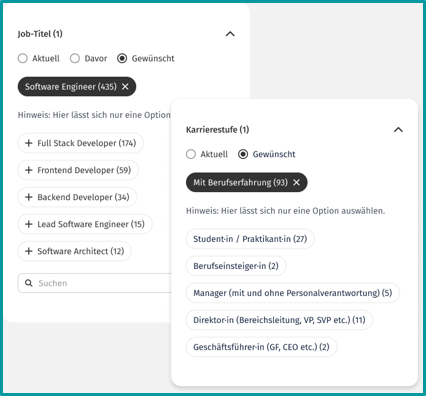
Task: Click plus icon beside Frontend Developer
Action: coord(29,170)
